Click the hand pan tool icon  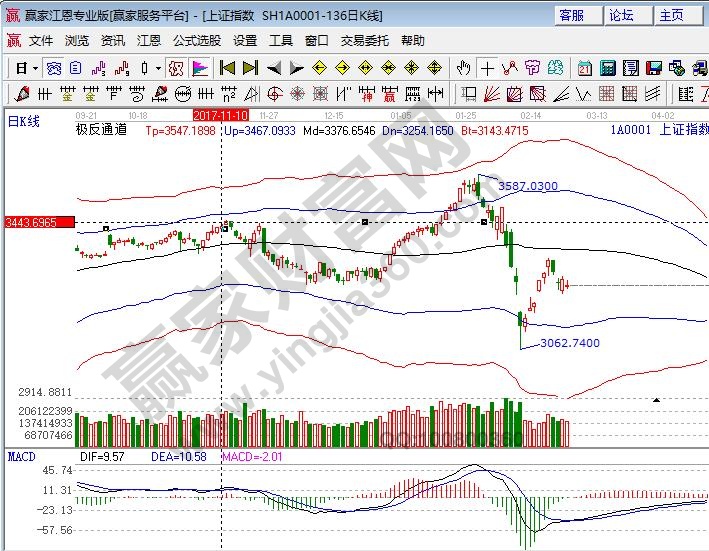pos(463,68)
